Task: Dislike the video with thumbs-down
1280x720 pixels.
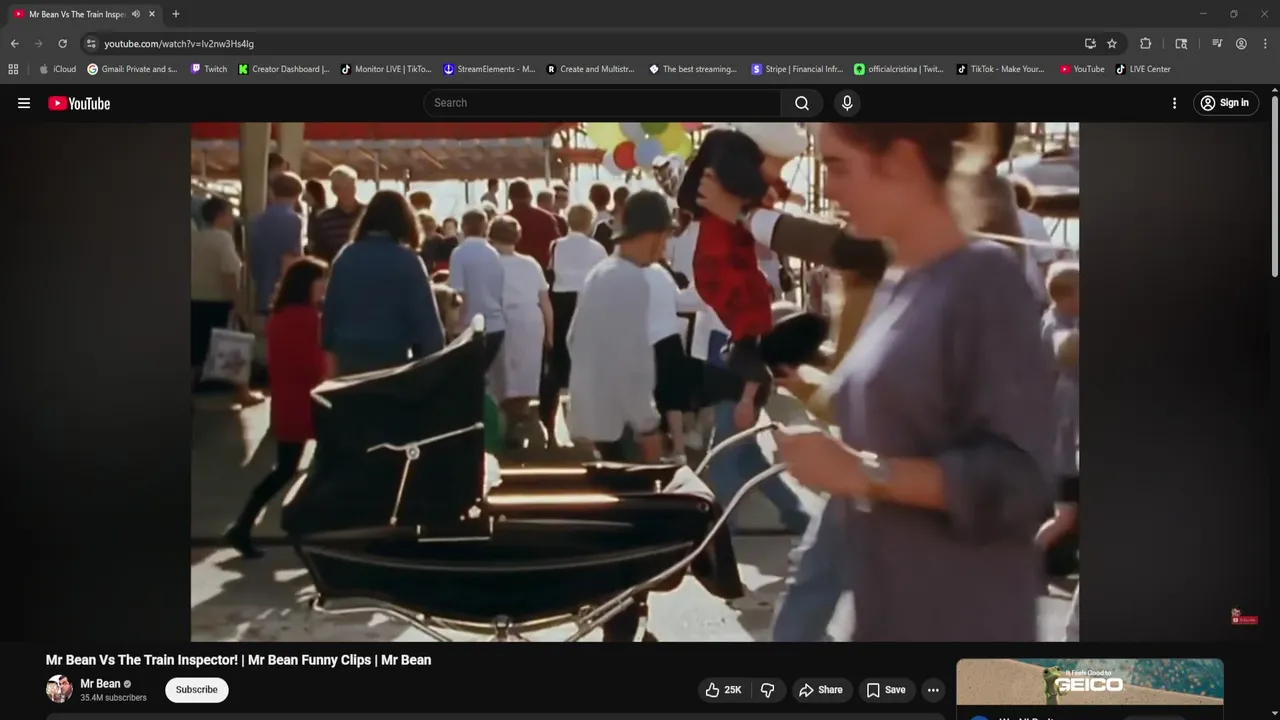Action: (x=767, y=690)
